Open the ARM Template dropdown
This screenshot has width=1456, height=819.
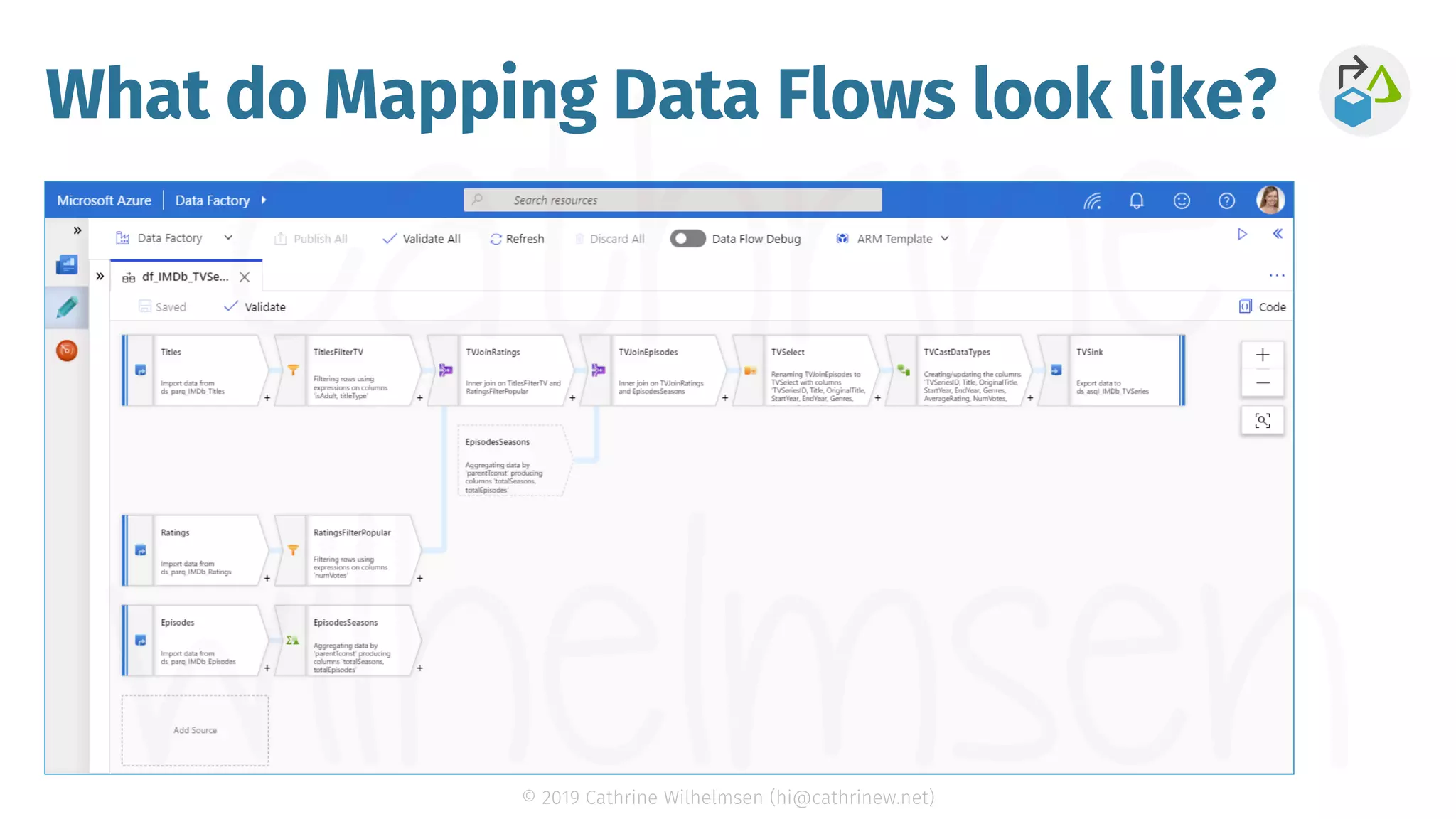click(x=892, y=239)
